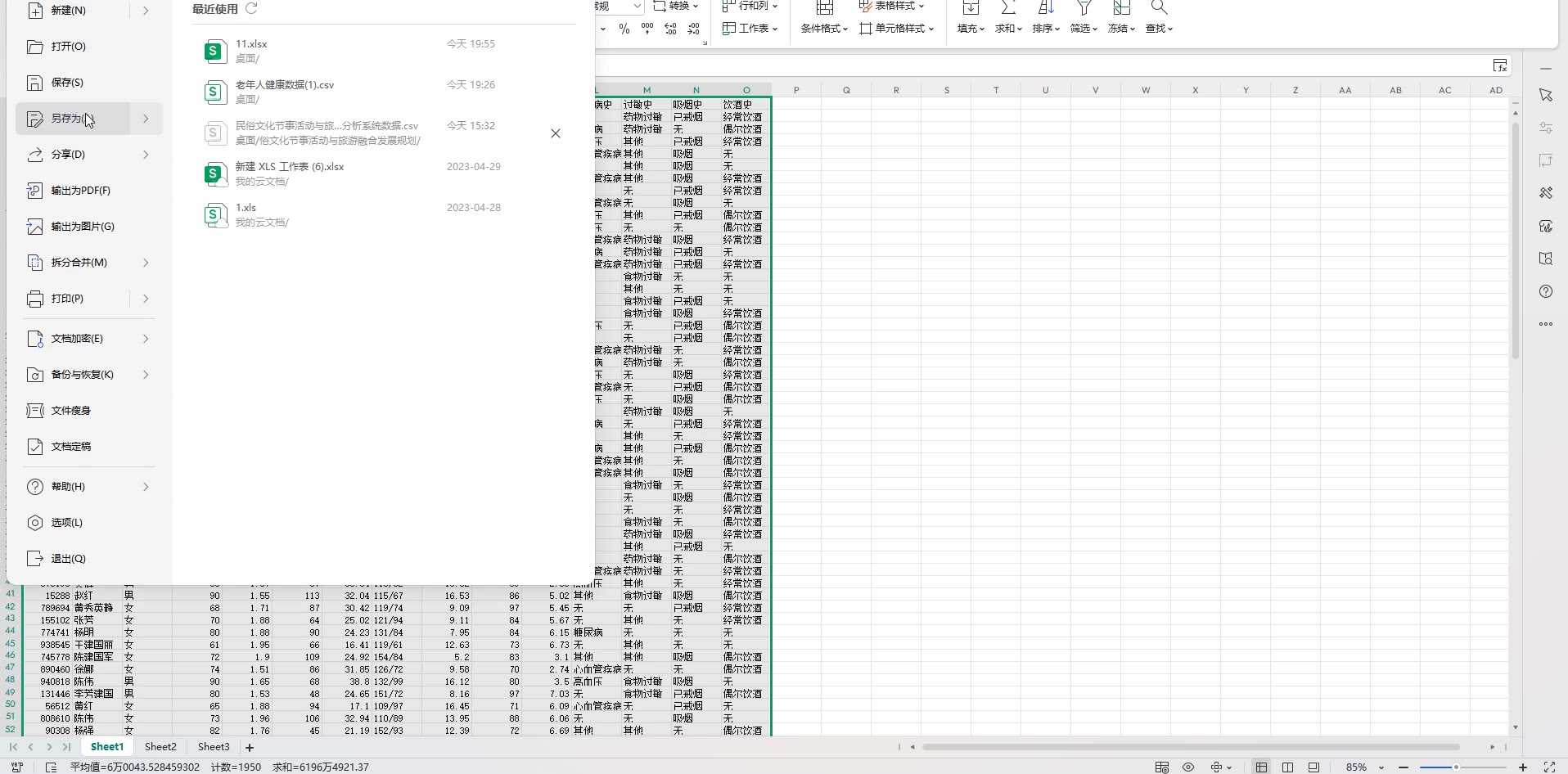Click the percent style icon

pos(624,29)
